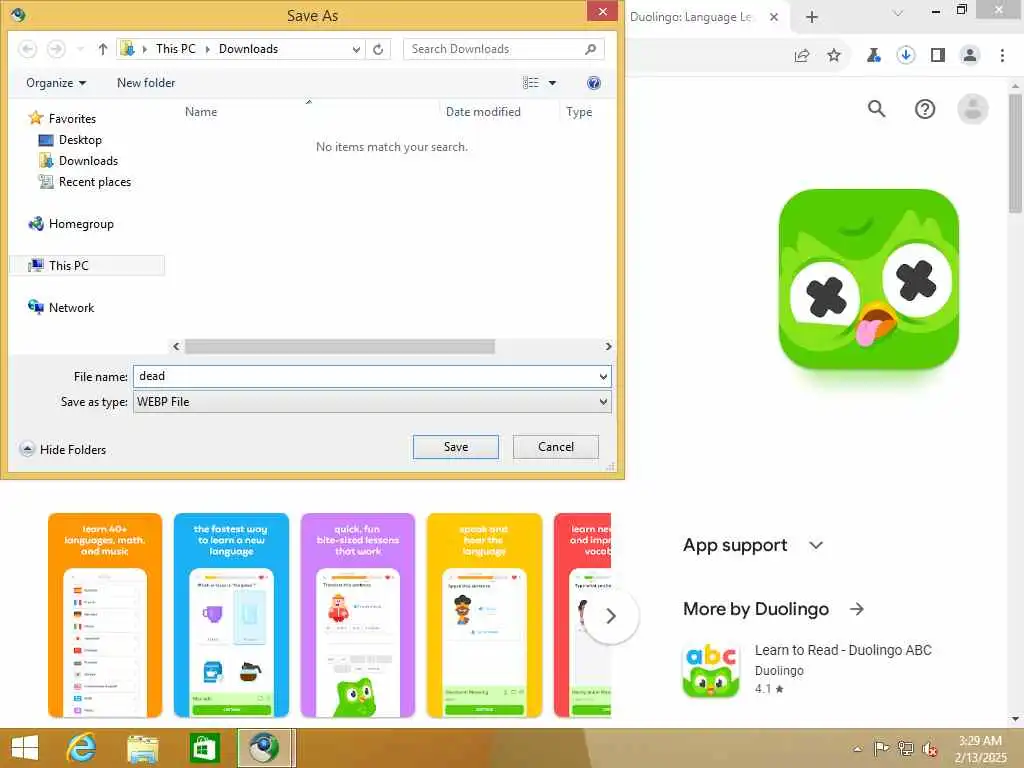Click This PC in address breadcrumb
Screen dimensions: 1024x768
(176, 49)
